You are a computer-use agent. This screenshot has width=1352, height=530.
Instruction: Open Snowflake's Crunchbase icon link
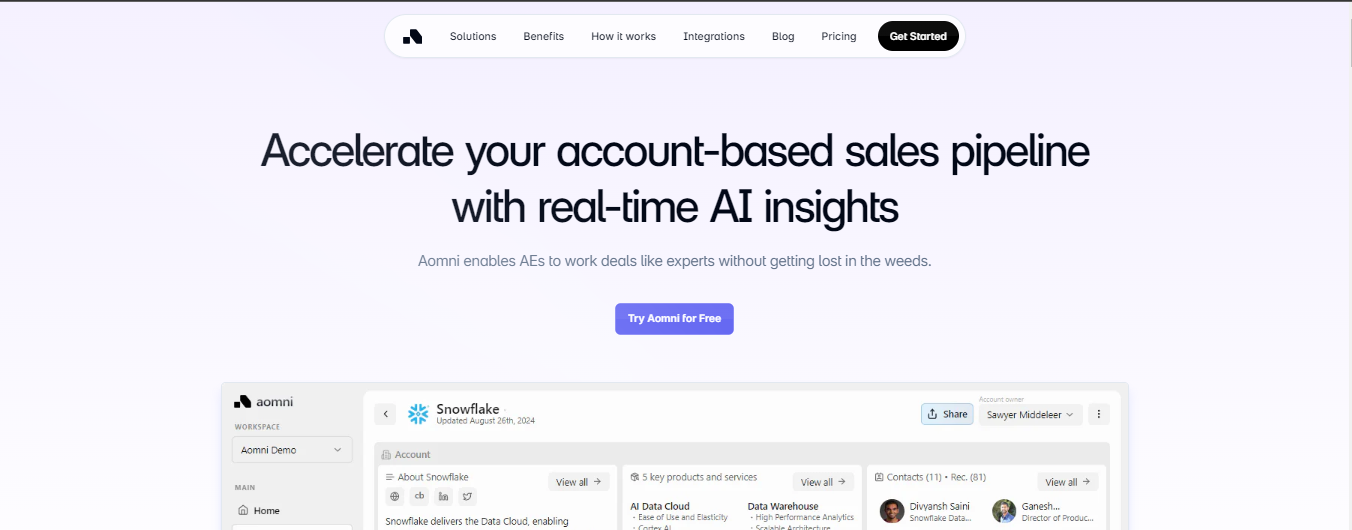coord(420,496)
